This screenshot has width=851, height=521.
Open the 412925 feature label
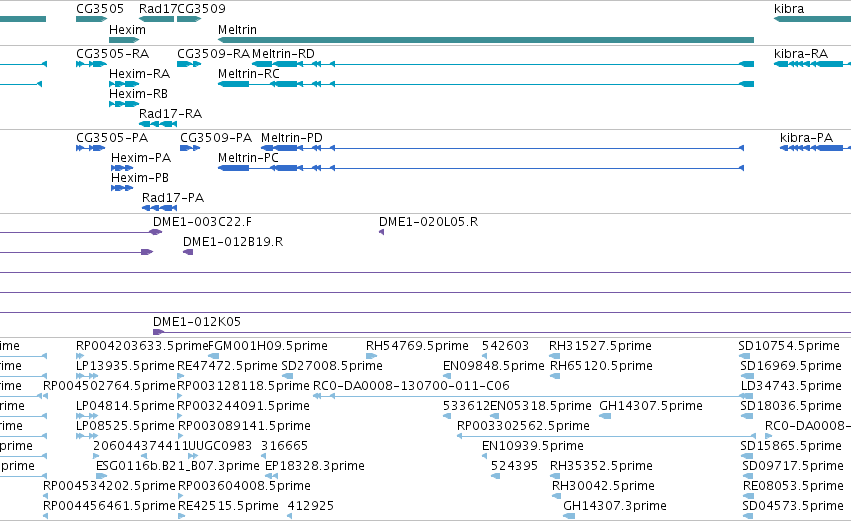[310, 507]
